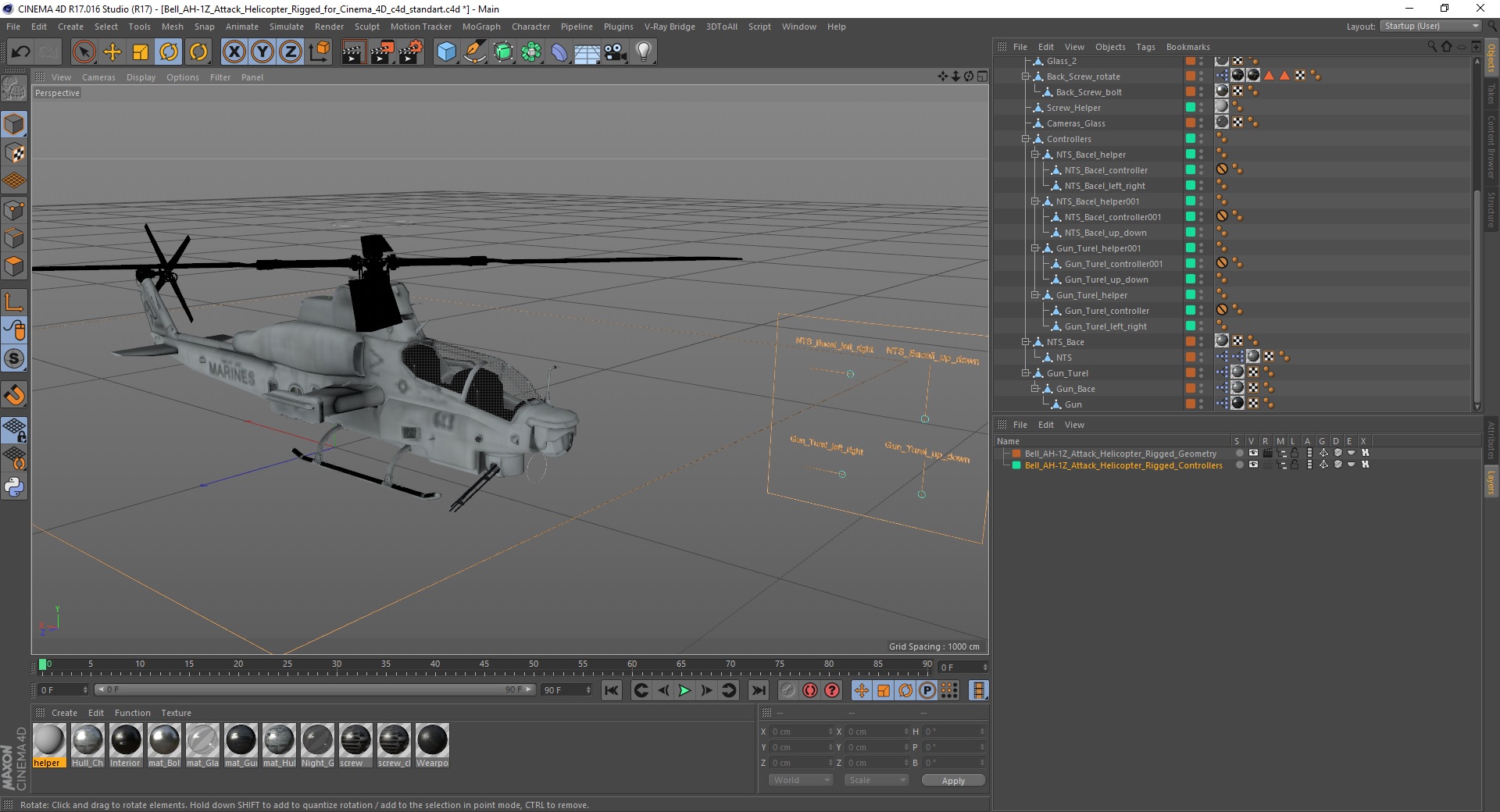
Task: Open the Layout dropdown
Action: coord(1430,26)
